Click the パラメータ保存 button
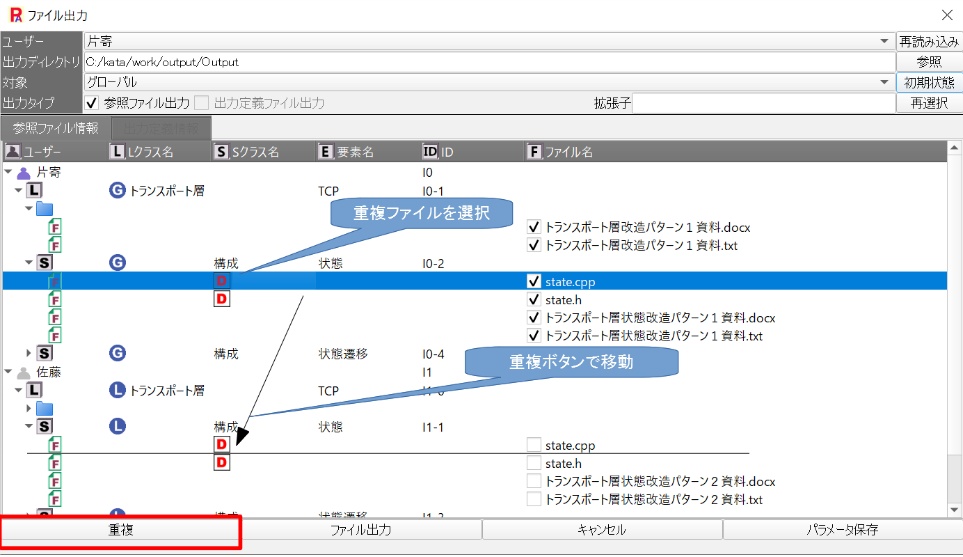The image size is (963, 557). pos(843,530)
